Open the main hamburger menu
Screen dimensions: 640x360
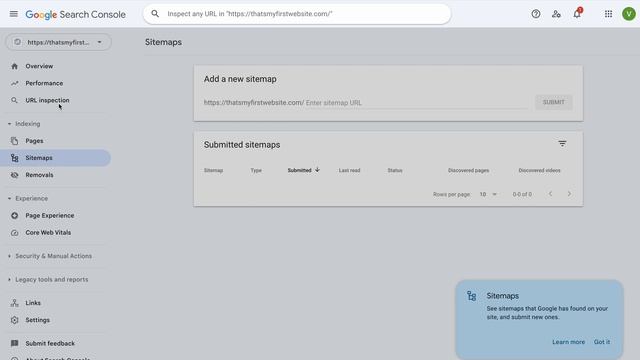tap(14, 14)
